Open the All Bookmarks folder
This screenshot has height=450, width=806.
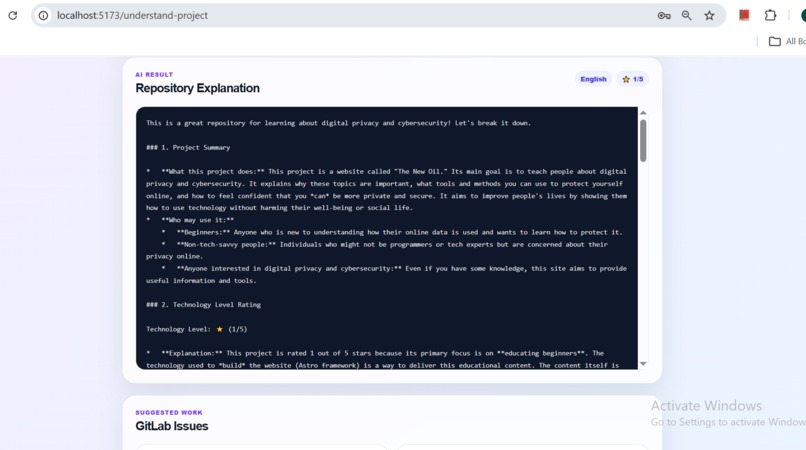click(787, 41)
